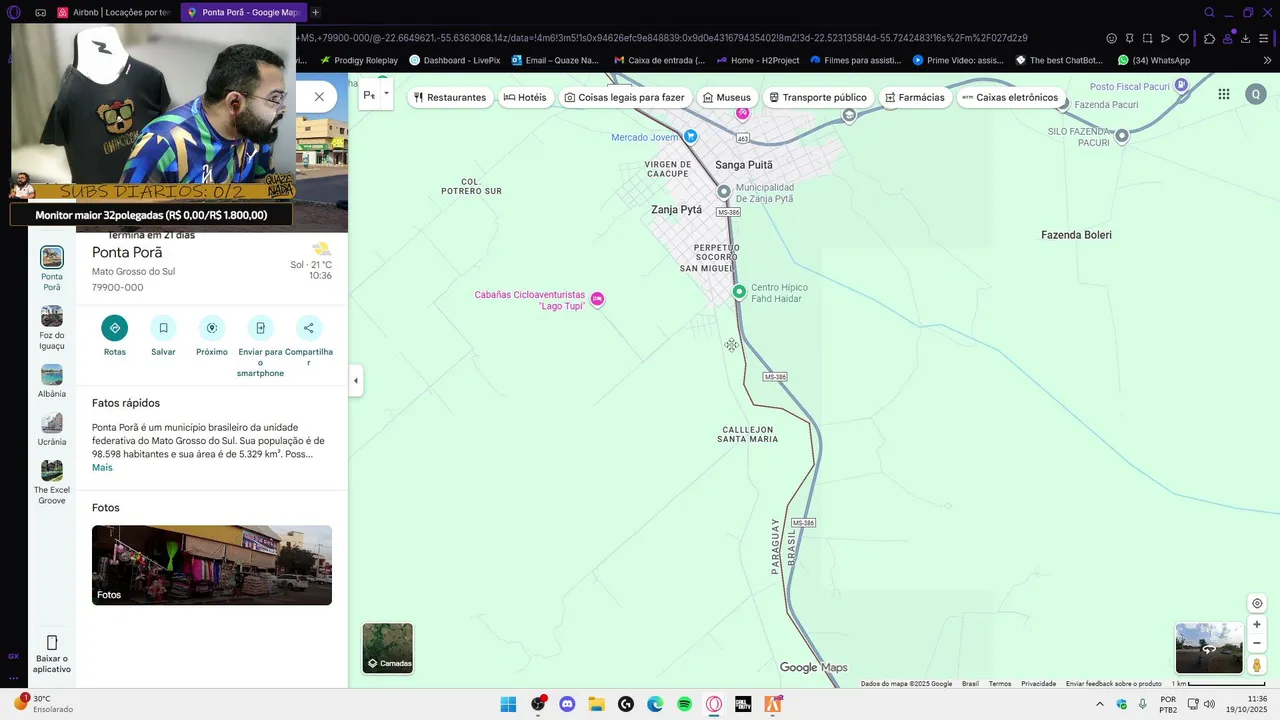
Task: Save Ponta Porã with Salvar icon
Action: pos(163,328)
